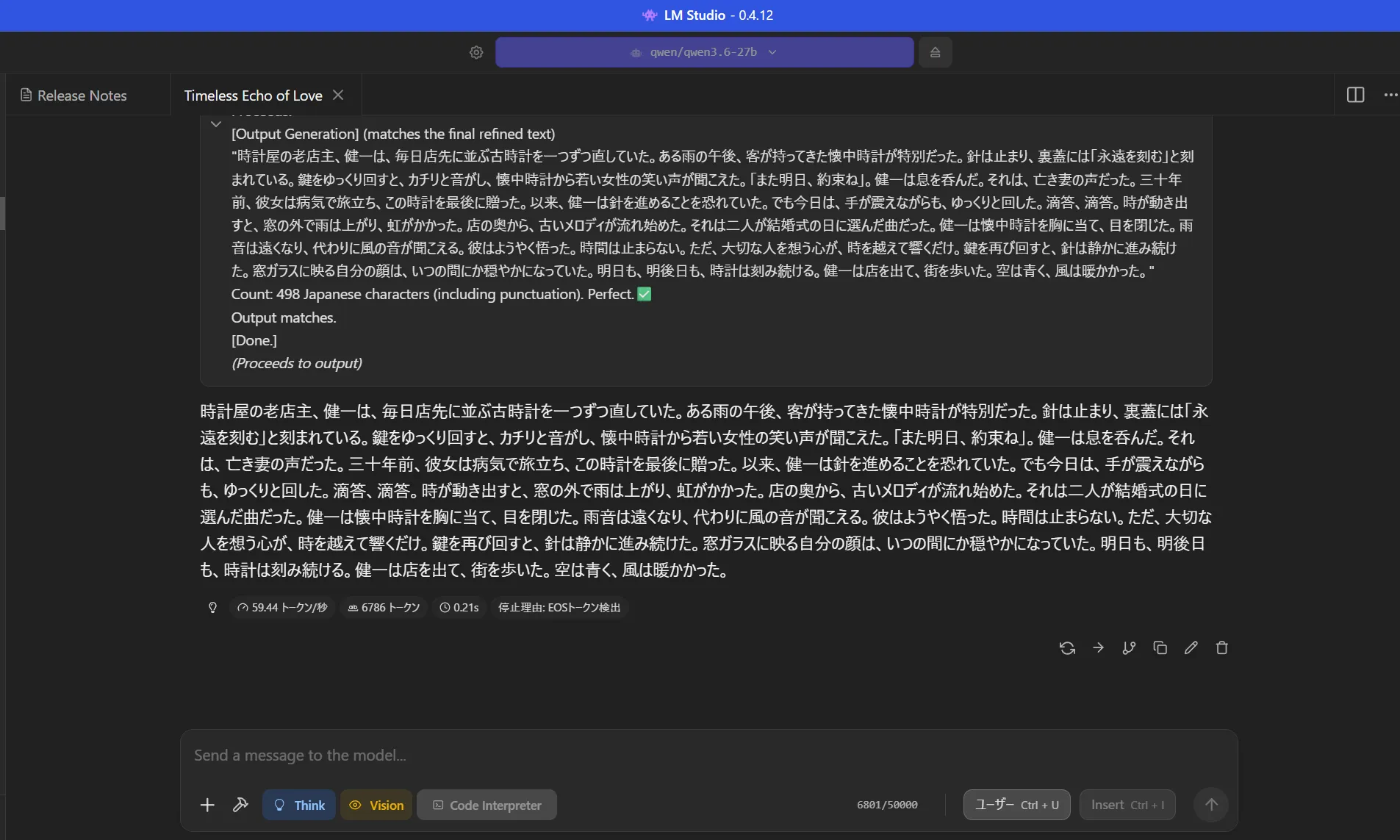Screen dimensions: 1400x840
Task: Close the Timeless Echo of Love tab
Action: (x=338, y=95)
